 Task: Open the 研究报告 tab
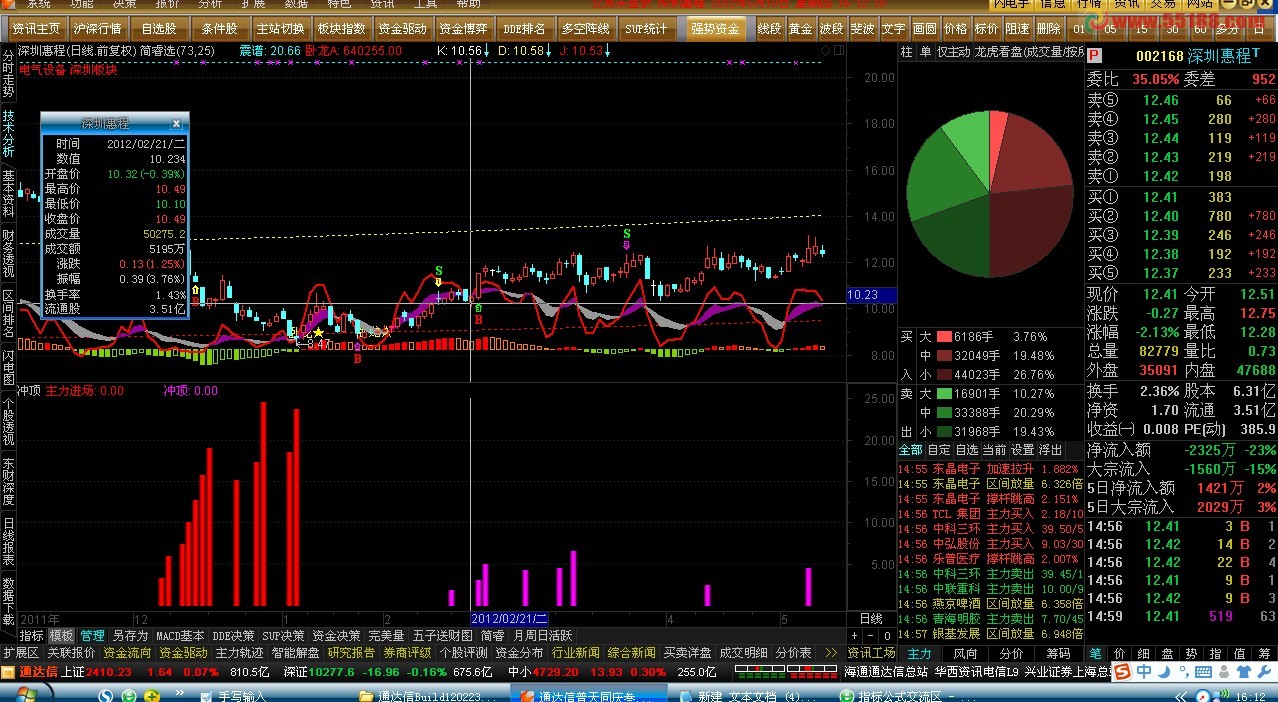tap(351, 653)
